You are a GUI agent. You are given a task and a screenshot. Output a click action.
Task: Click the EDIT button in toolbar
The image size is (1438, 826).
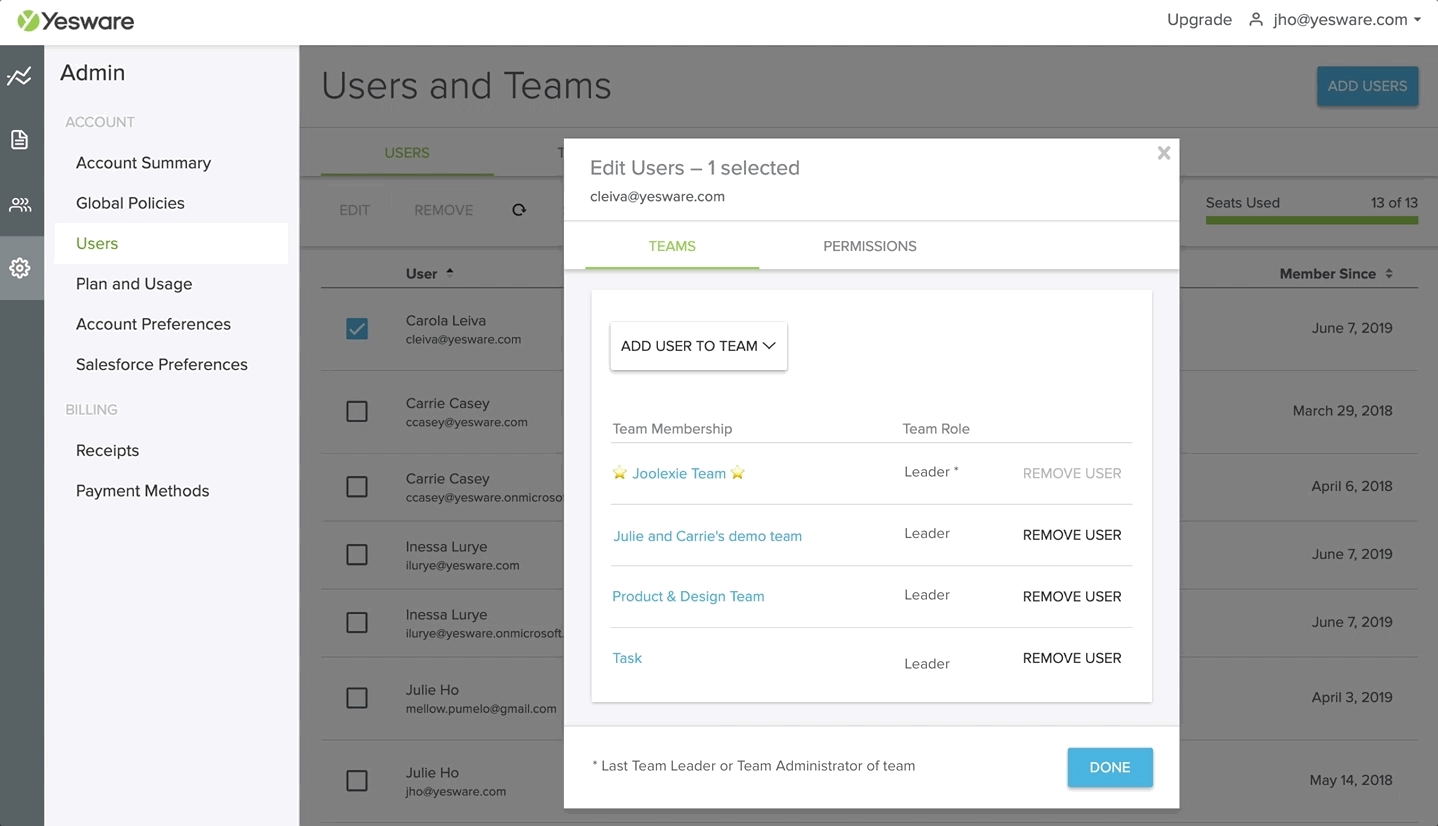354,210
